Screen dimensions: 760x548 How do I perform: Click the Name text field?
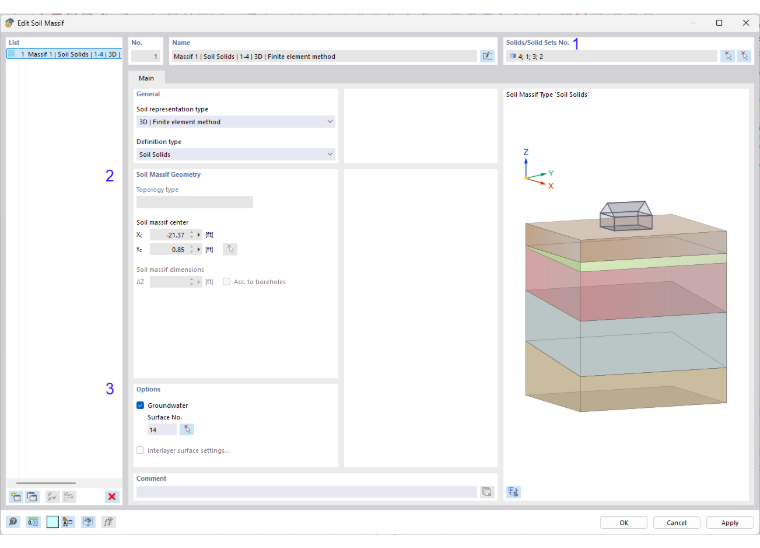tap(324, 56)
